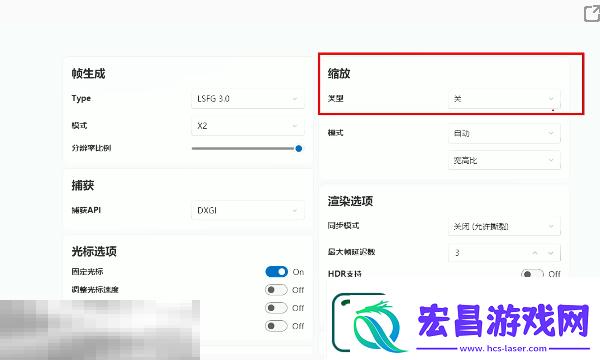600x360 pixels.
Task: Click the 捕获API label
Action: tap(86, 210)
